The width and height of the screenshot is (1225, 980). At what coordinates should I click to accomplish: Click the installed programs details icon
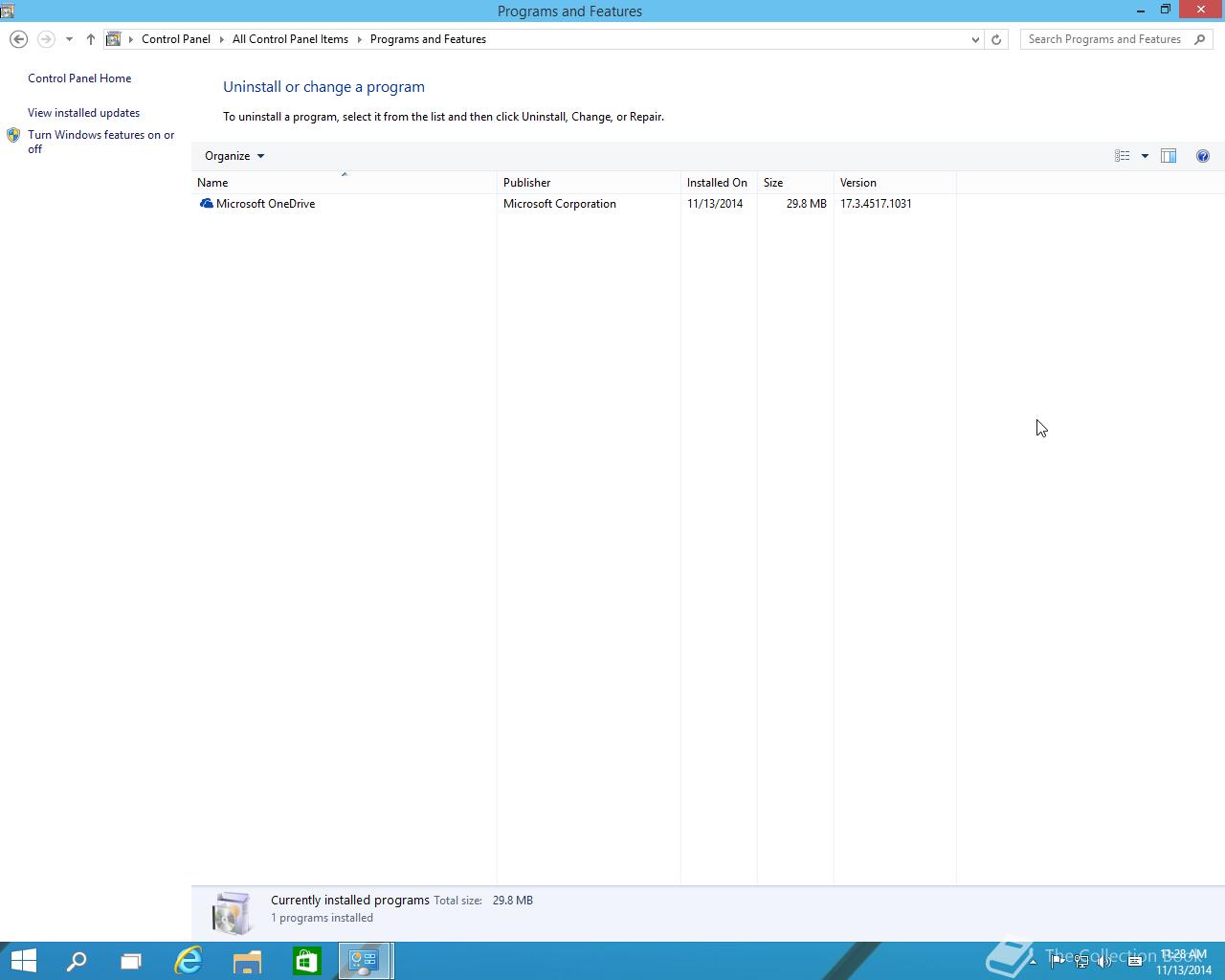(233, 912)
